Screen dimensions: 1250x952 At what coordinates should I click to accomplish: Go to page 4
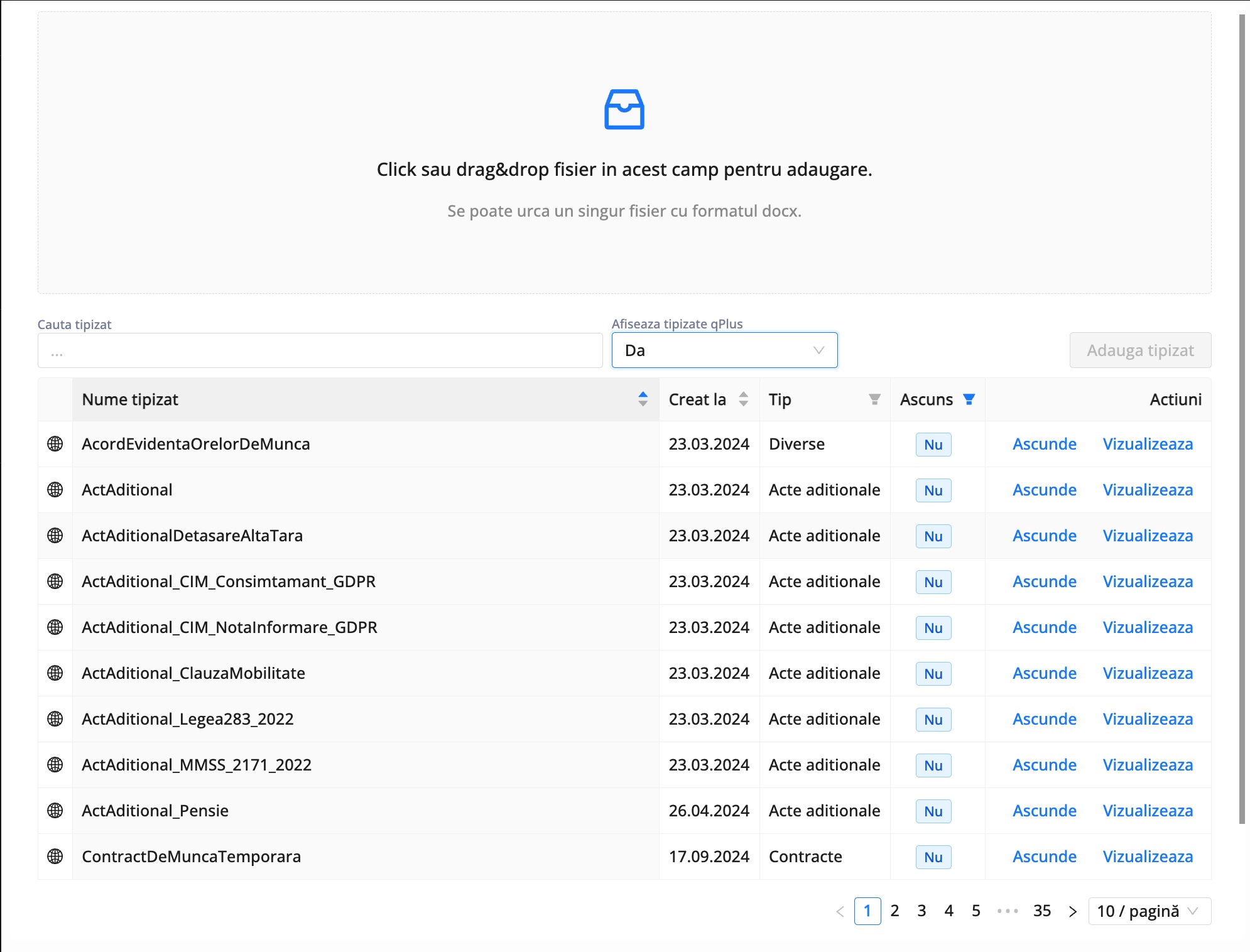[948, 911]
